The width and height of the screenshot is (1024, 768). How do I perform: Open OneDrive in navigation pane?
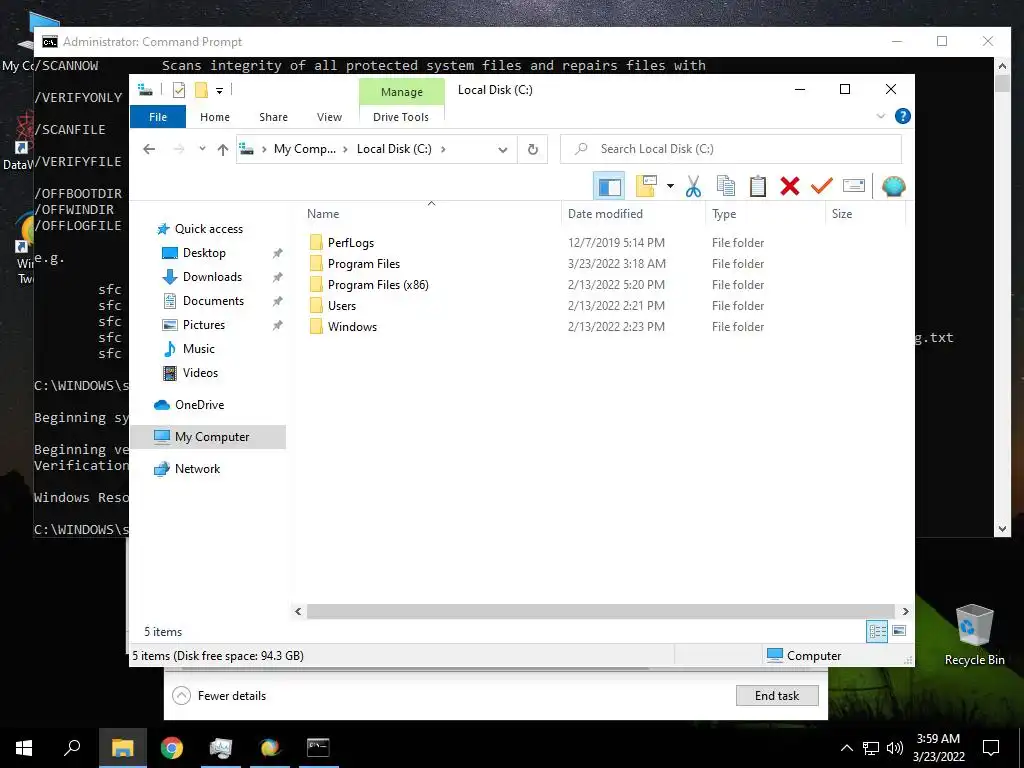coord(199,405)
